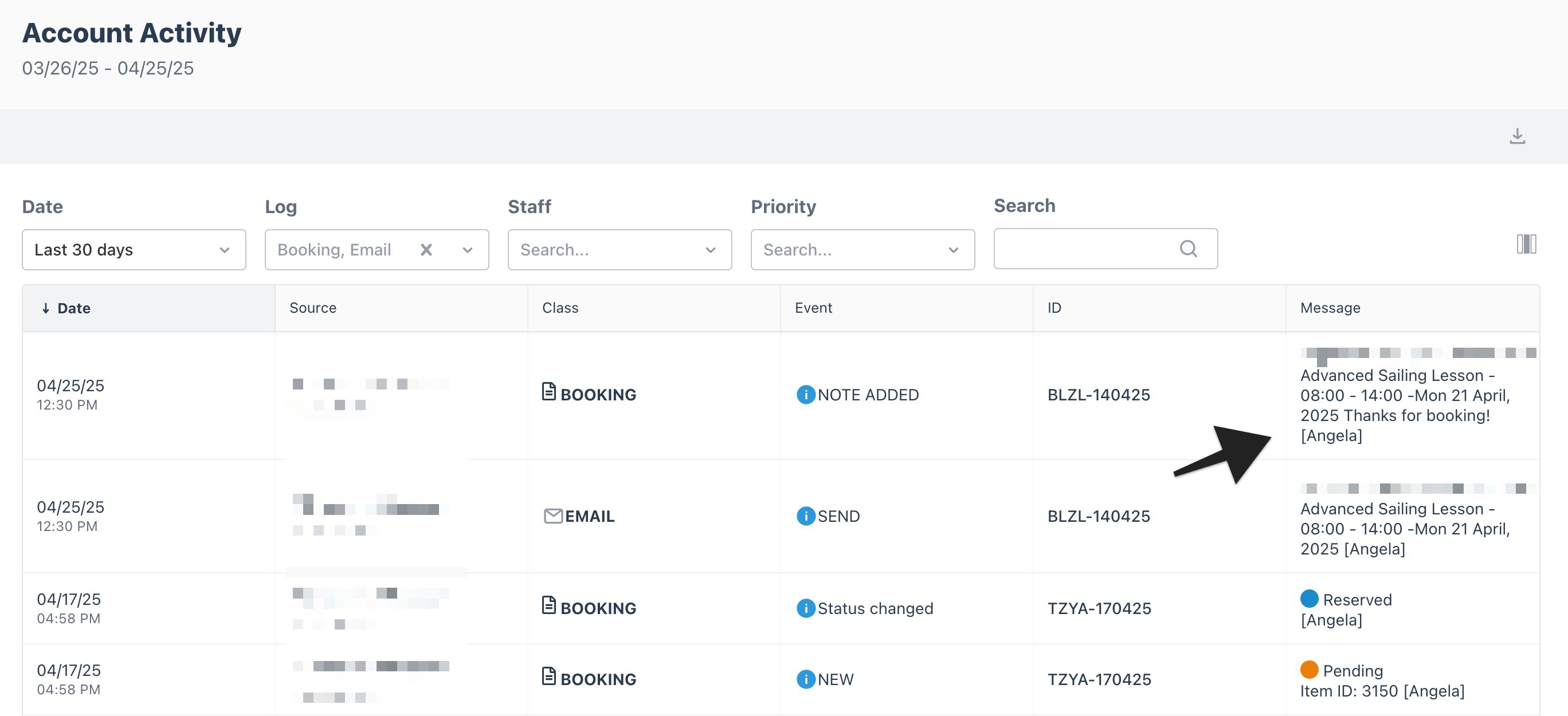The height and width of the screenshot is (716, 1568).
Task: Select ID BLZL-140425 in NOTE ADDED row
Action: (x=1099, y=395)
